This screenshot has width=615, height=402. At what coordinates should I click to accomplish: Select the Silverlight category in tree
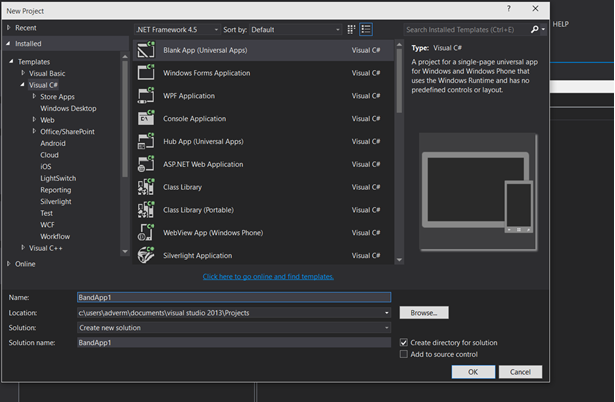coord(56,202)
